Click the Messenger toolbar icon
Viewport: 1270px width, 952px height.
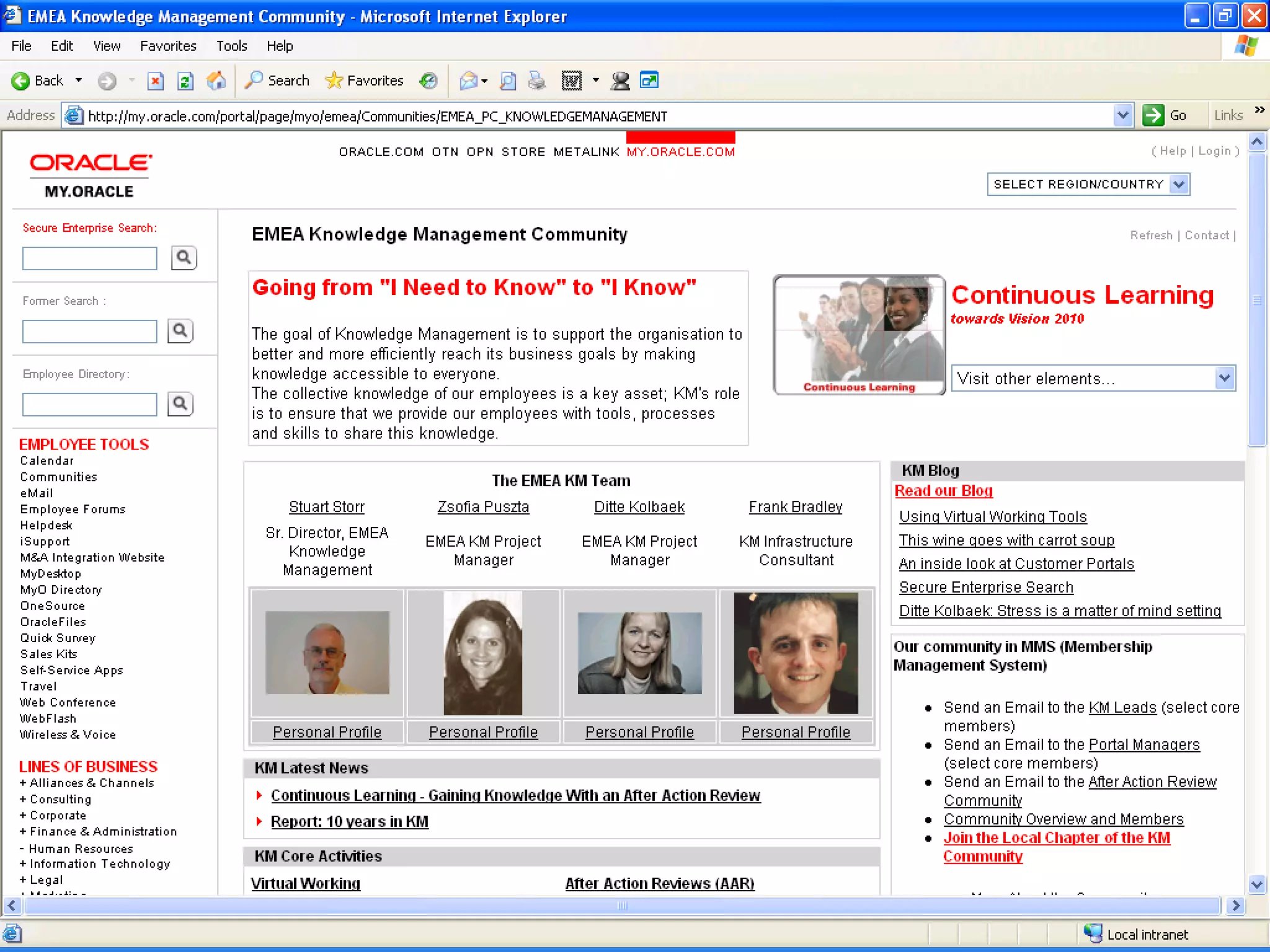[x=619, y=81]
